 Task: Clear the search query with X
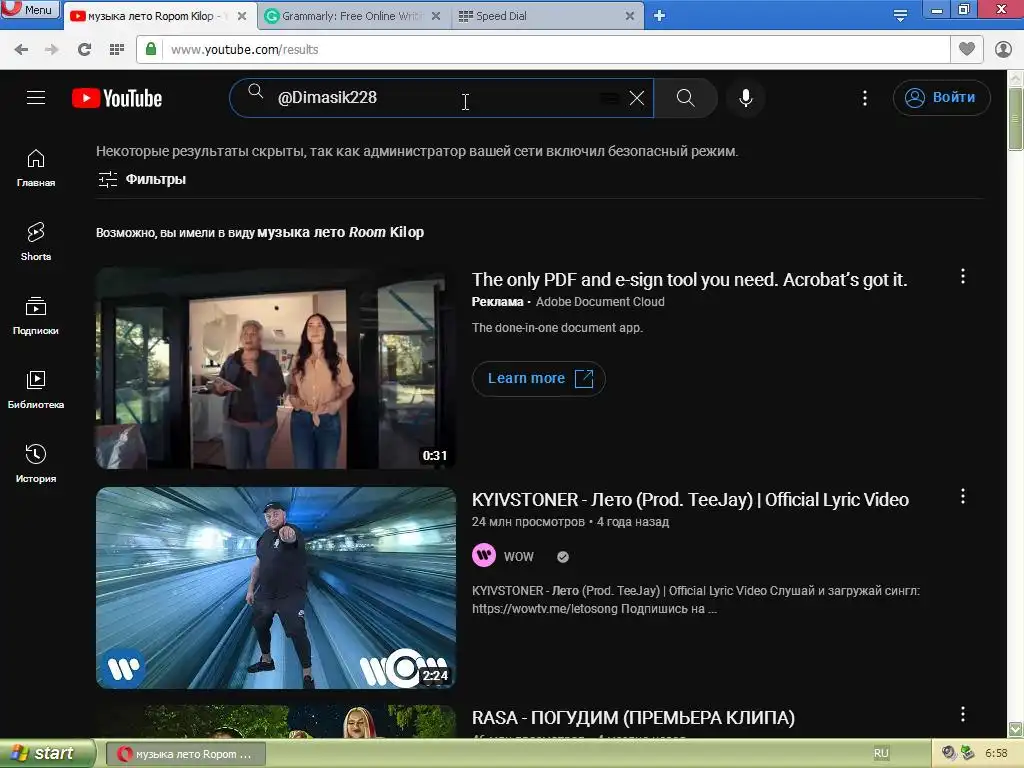click(637, 98)
